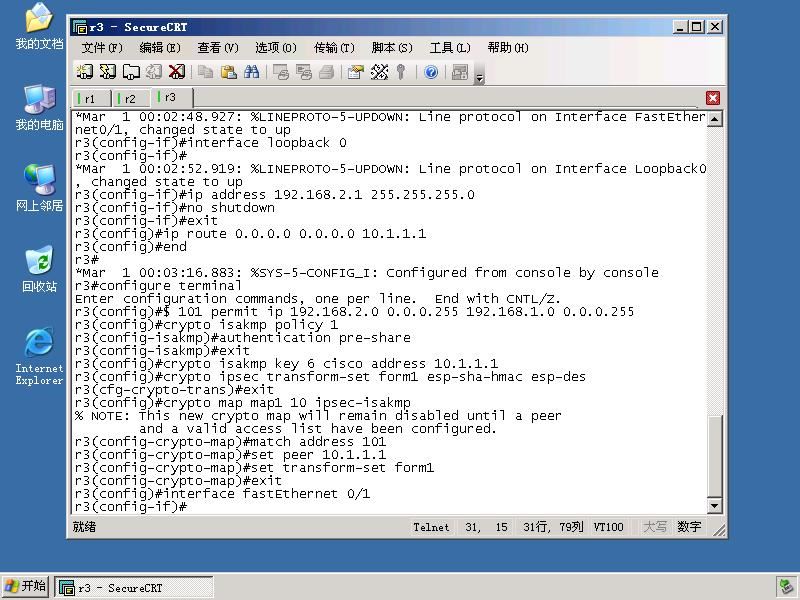Switch to the r1 session tab
Image resolution: width=800 pixels, height=600 pixels.
pos(91,98)
